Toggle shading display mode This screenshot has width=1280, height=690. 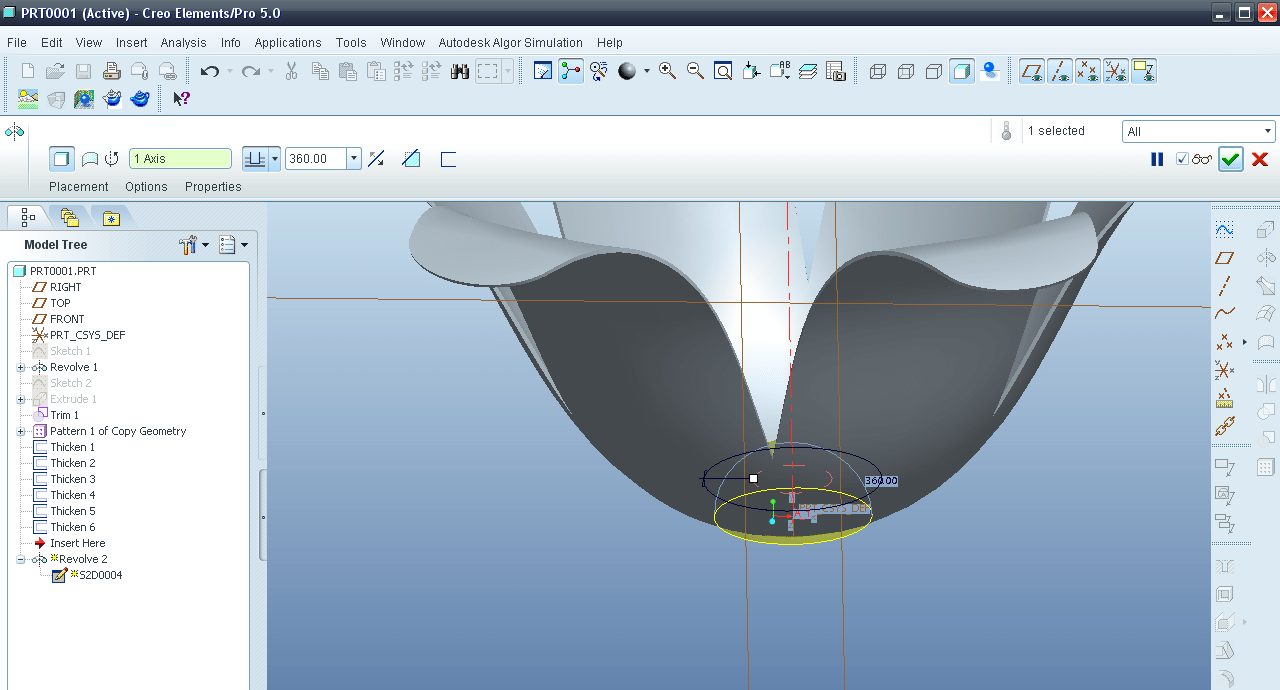pyautogui.click(x=962, y=71)
